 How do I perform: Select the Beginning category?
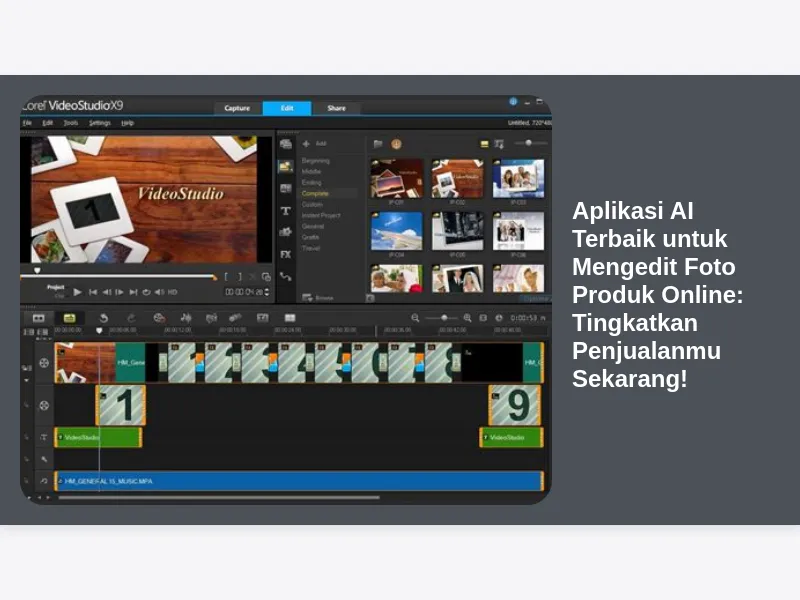315,161
